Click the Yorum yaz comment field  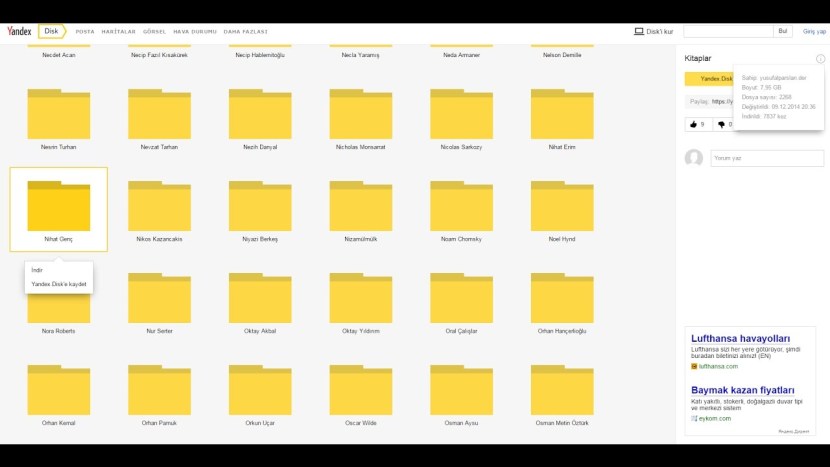click(766, 158)
